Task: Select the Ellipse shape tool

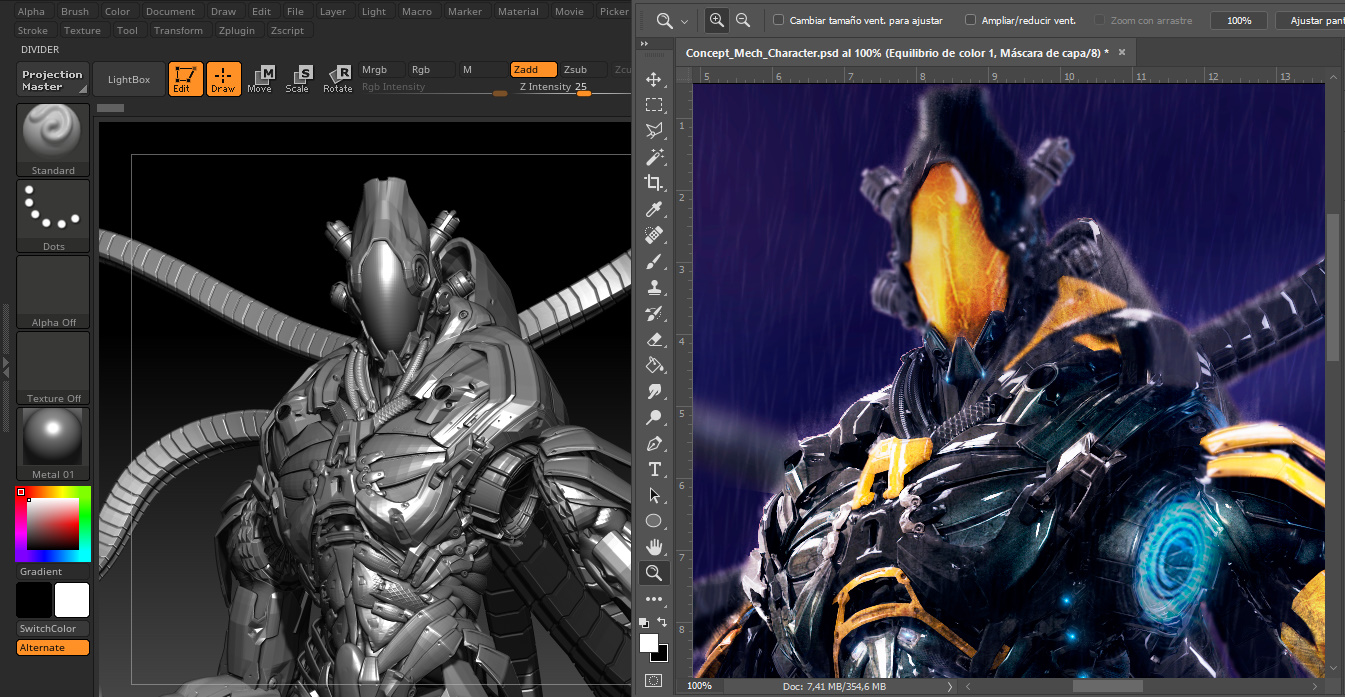Action: [x=654, y=521]
